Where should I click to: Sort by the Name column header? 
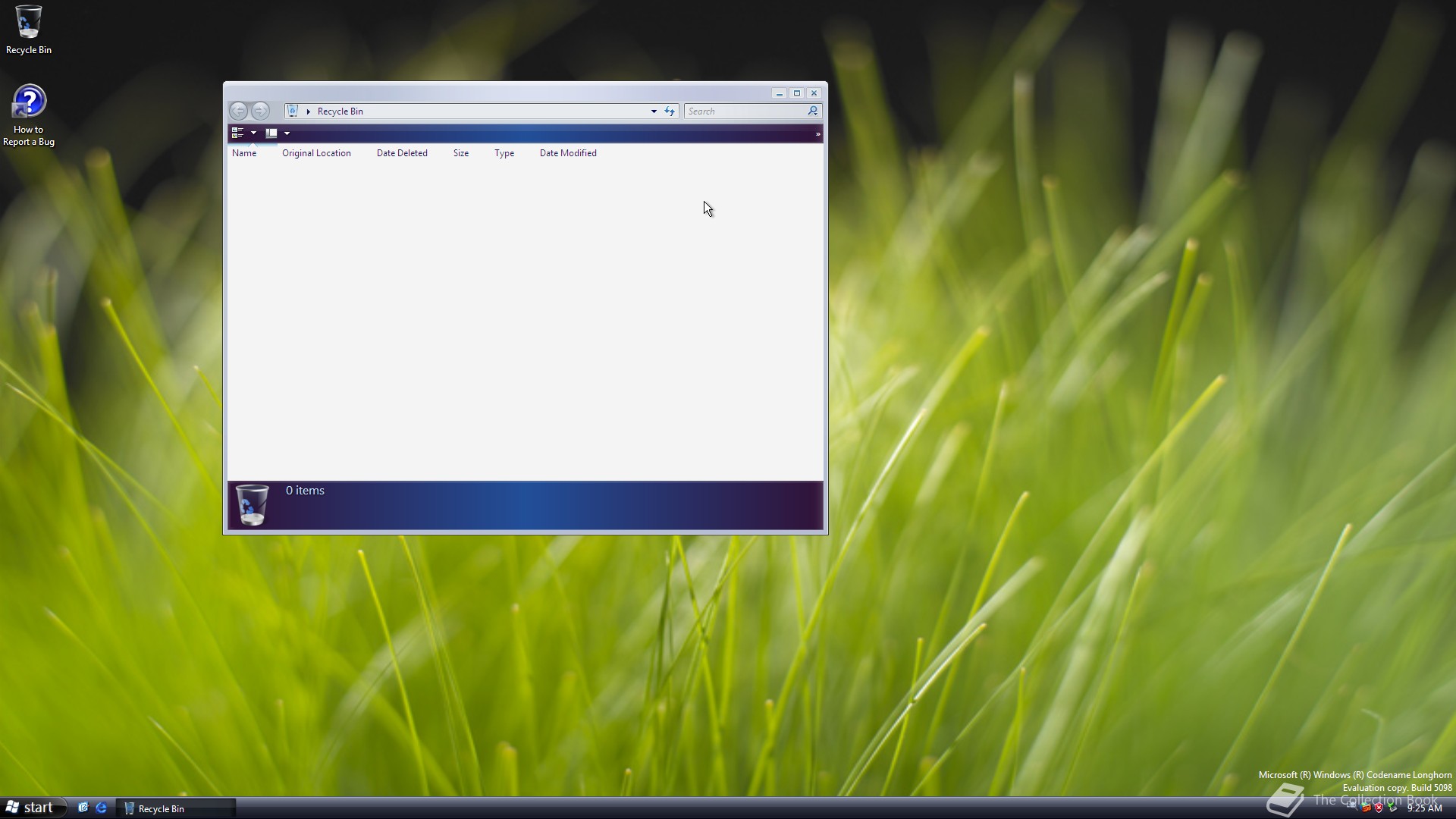point(244,153)
